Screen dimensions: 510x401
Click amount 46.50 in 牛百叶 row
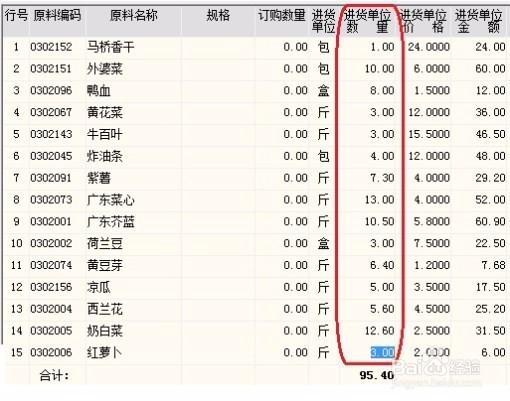490,134
